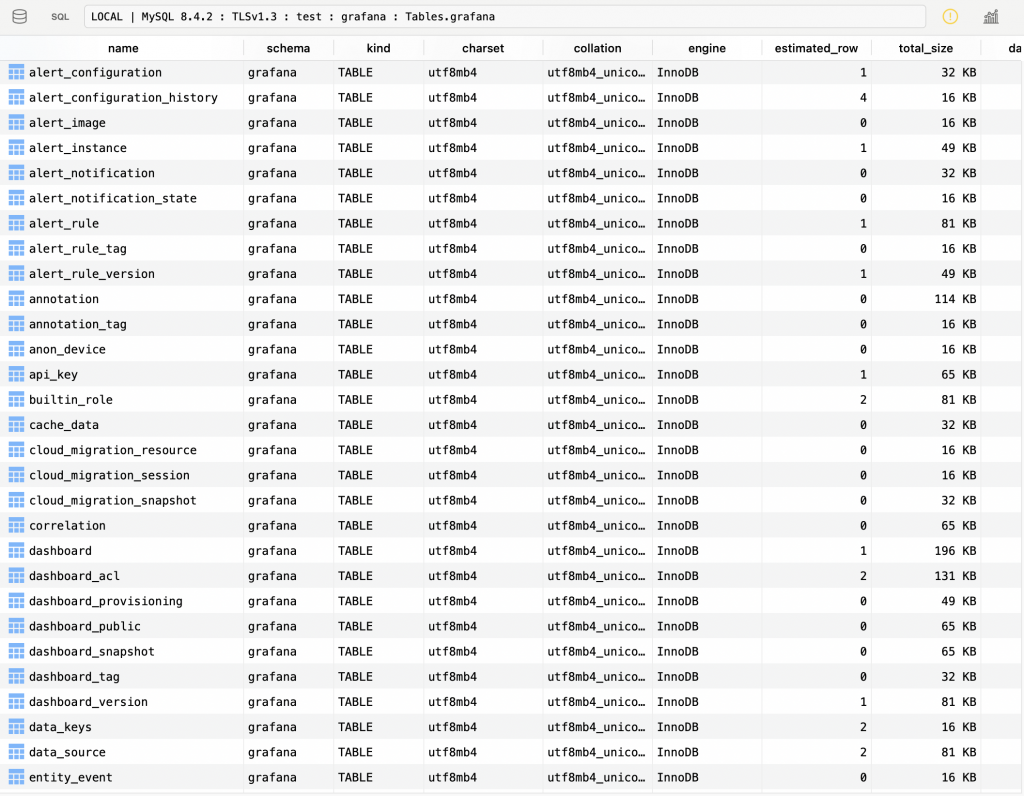Select the dashboard_version table name

(88, 702)
